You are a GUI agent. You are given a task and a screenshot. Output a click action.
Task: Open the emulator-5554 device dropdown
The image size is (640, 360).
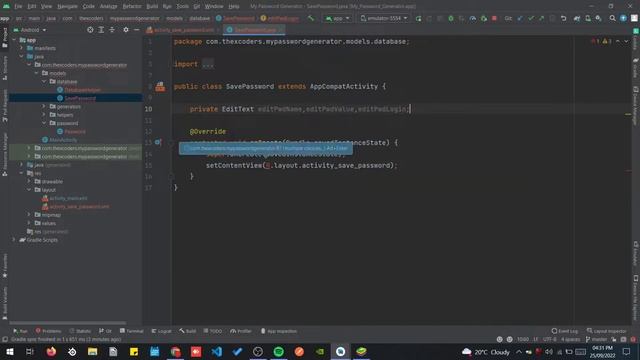pyautogui.click(x=384, y=18)
